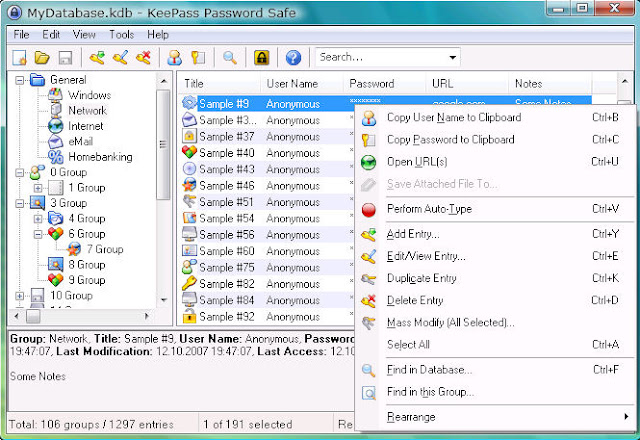Click the Add Entry key toolbar icon
This screenshot has width=640, height=440.
(x=97, y=58)
